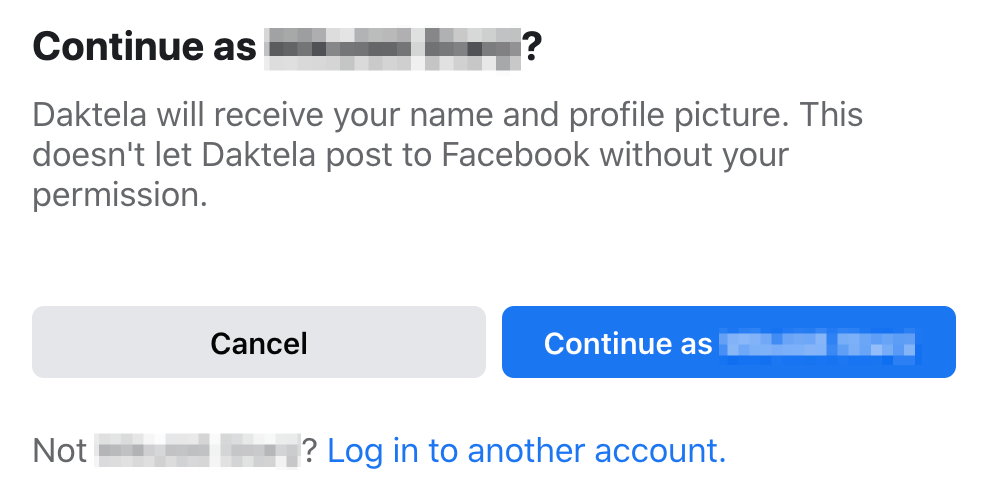Click the blurred name after "Not"
This screenshot has height=478, width=992.
[197, 451]
